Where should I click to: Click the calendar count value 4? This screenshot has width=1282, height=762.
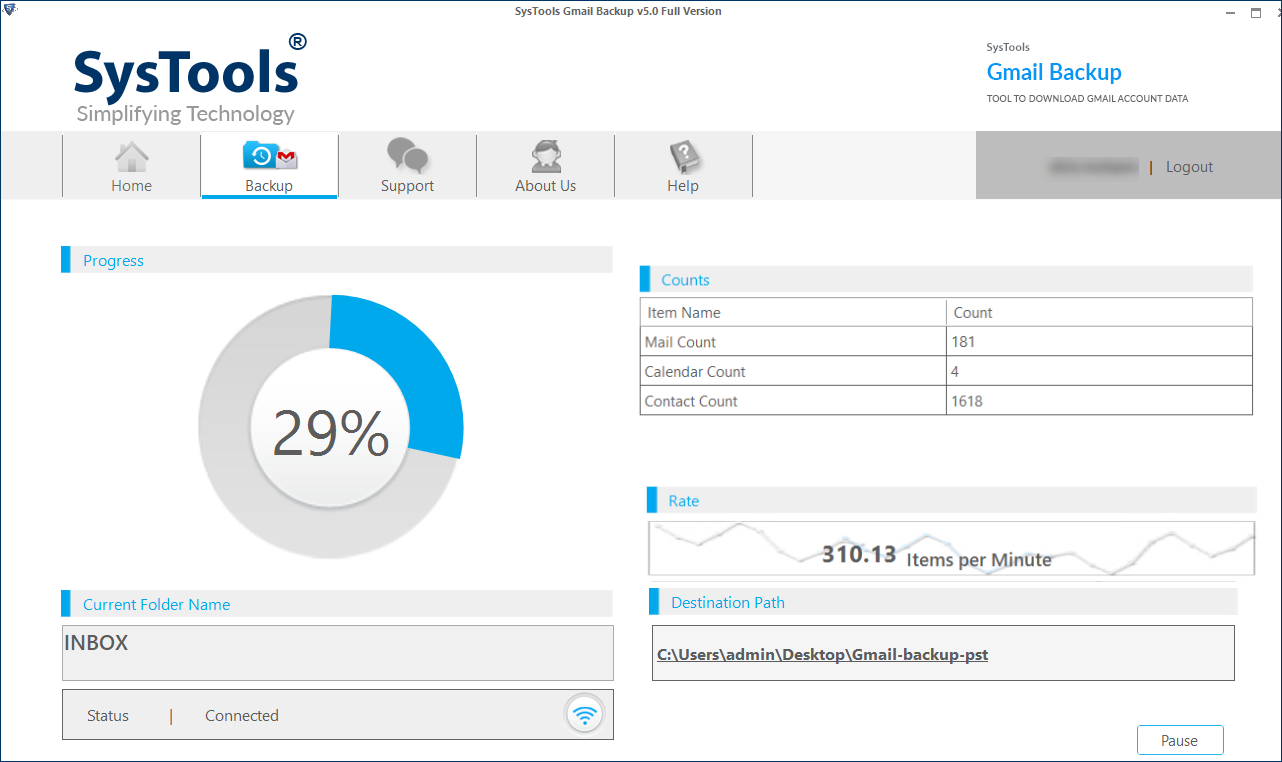tap(955, 372)
